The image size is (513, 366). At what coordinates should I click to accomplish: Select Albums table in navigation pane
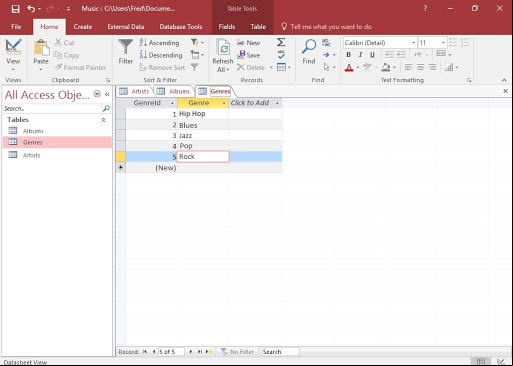(57, 131)
